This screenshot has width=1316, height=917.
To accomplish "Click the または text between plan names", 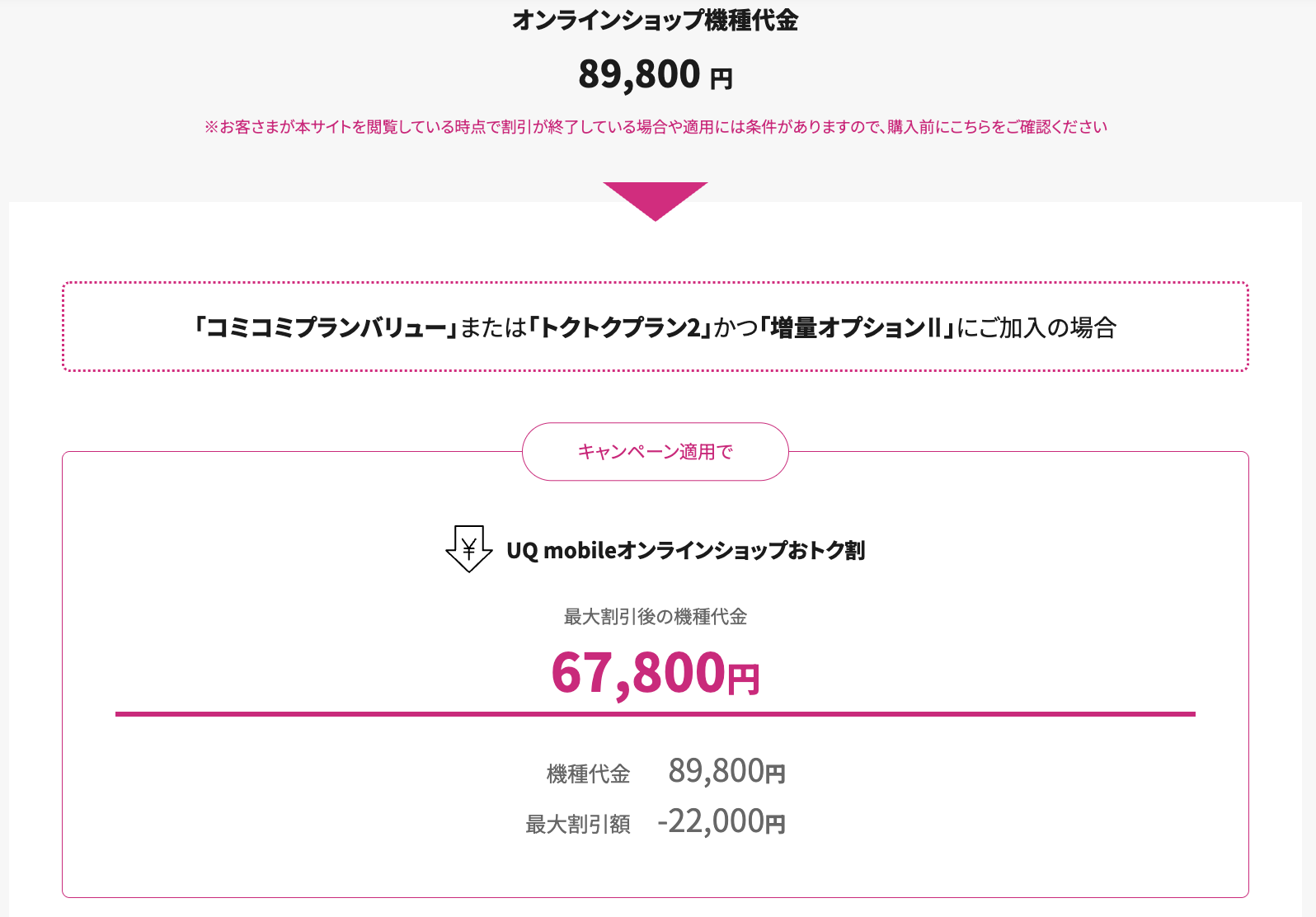I will [493, 328].
